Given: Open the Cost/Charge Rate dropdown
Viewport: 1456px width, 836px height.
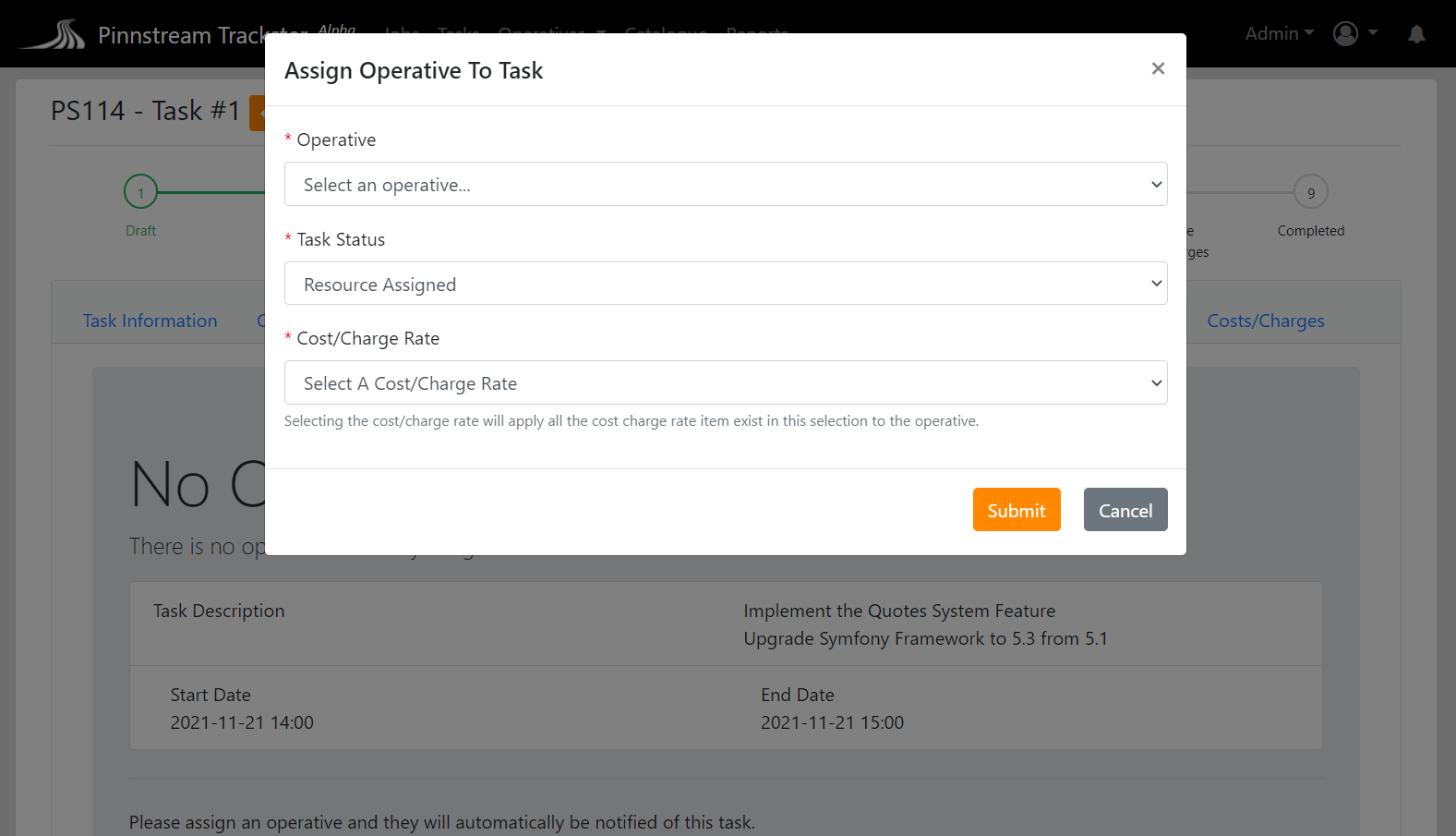Looking at the screenshot, I should pos(725,382).
